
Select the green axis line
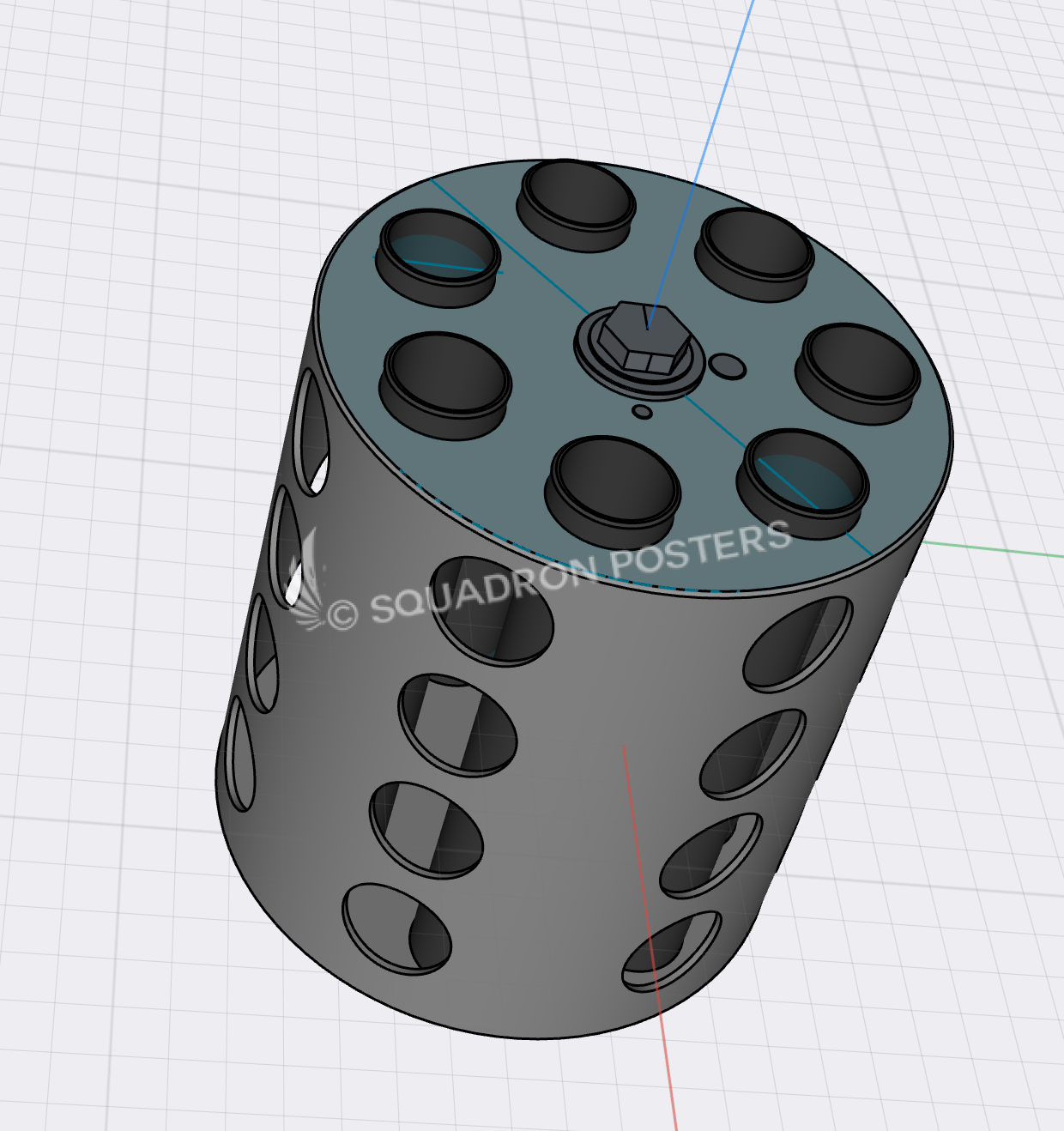pos(995,549)
